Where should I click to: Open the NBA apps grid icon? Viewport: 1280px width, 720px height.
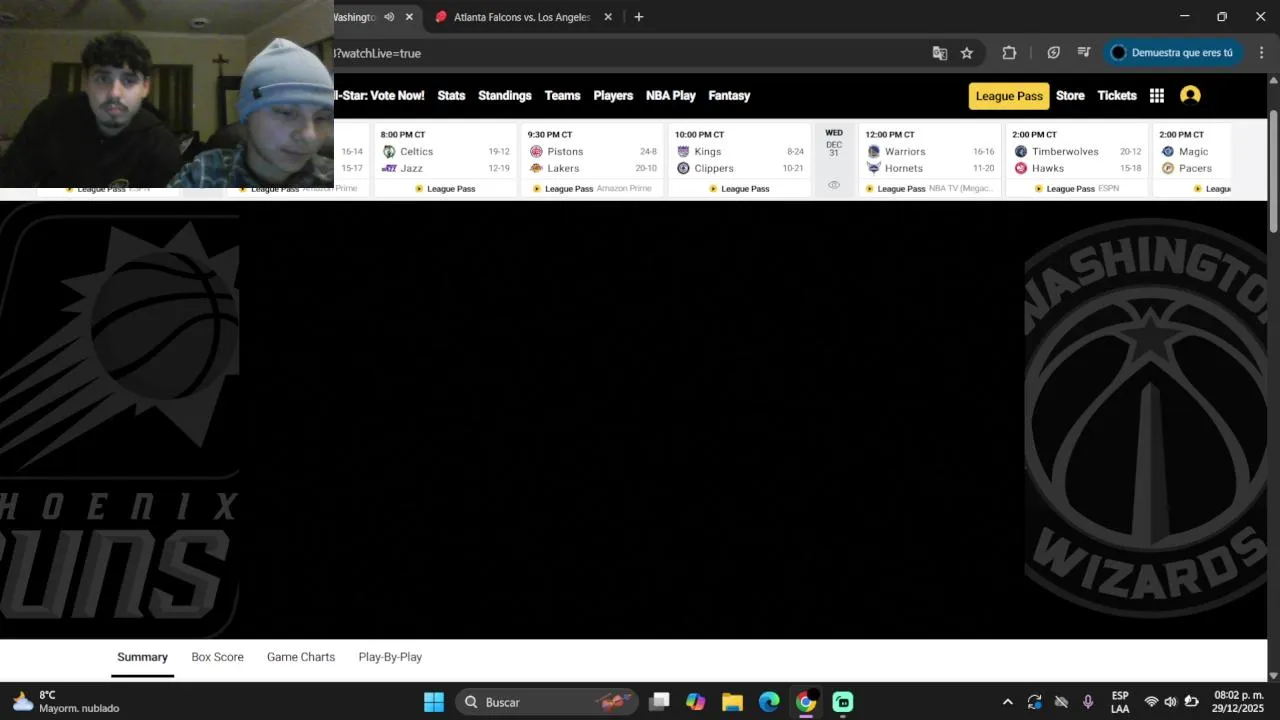(x=1157, y=96)
